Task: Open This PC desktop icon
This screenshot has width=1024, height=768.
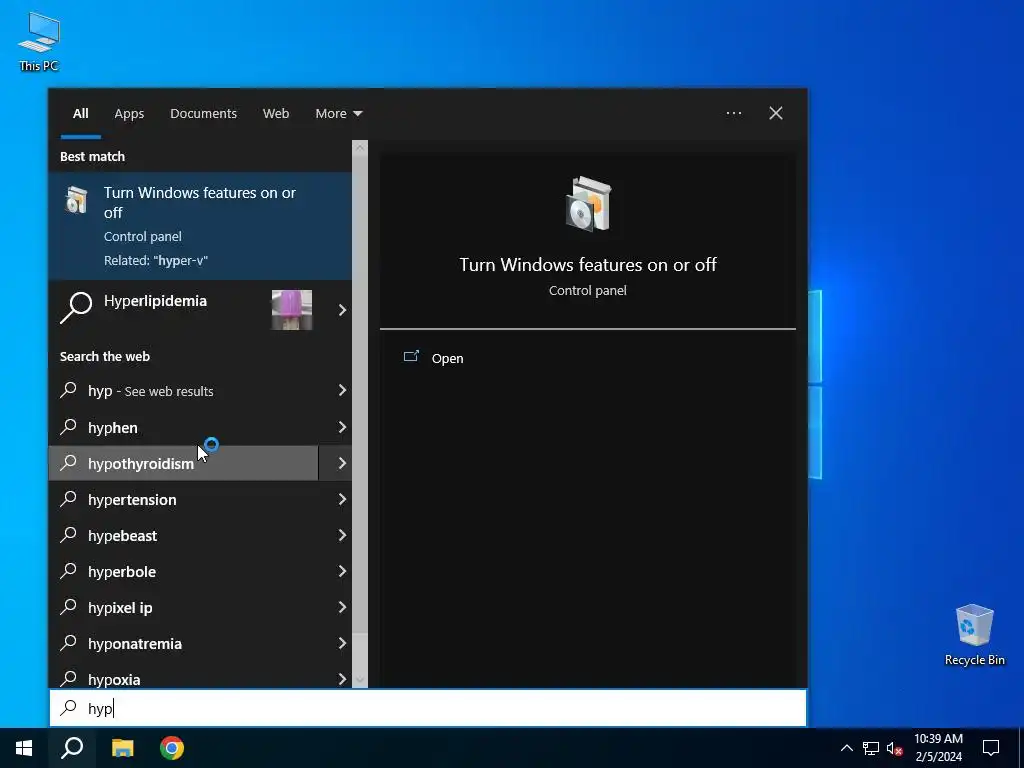Action: pos(39,42)
